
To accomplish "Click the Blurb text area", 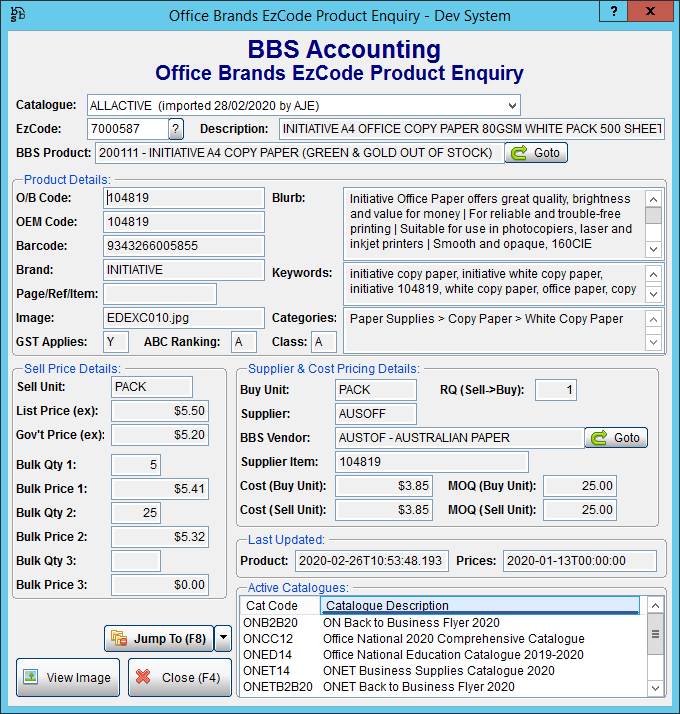I will (495, 222).
